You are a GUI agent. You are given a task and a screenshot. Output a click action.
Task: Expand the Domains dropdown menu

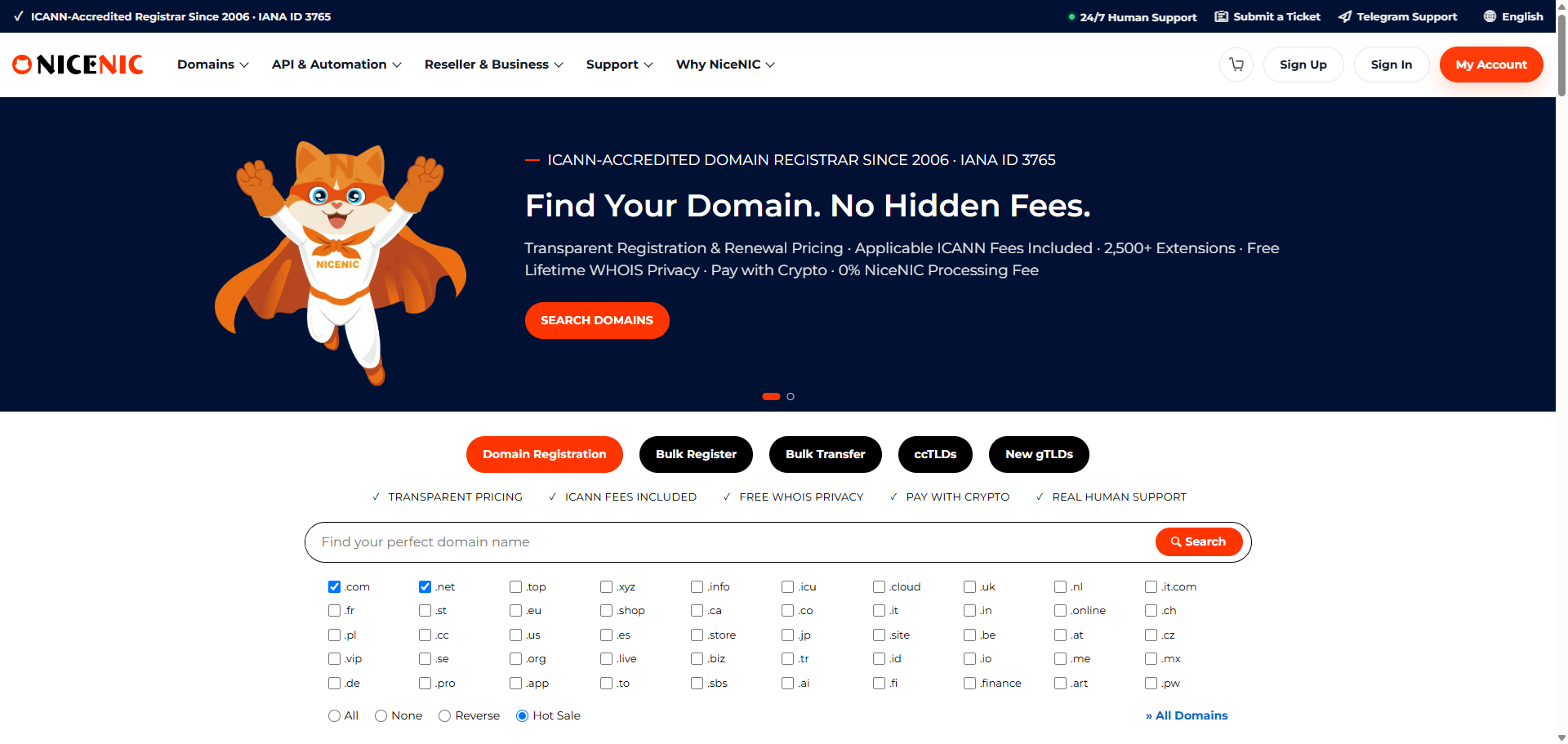click(213, 65)
